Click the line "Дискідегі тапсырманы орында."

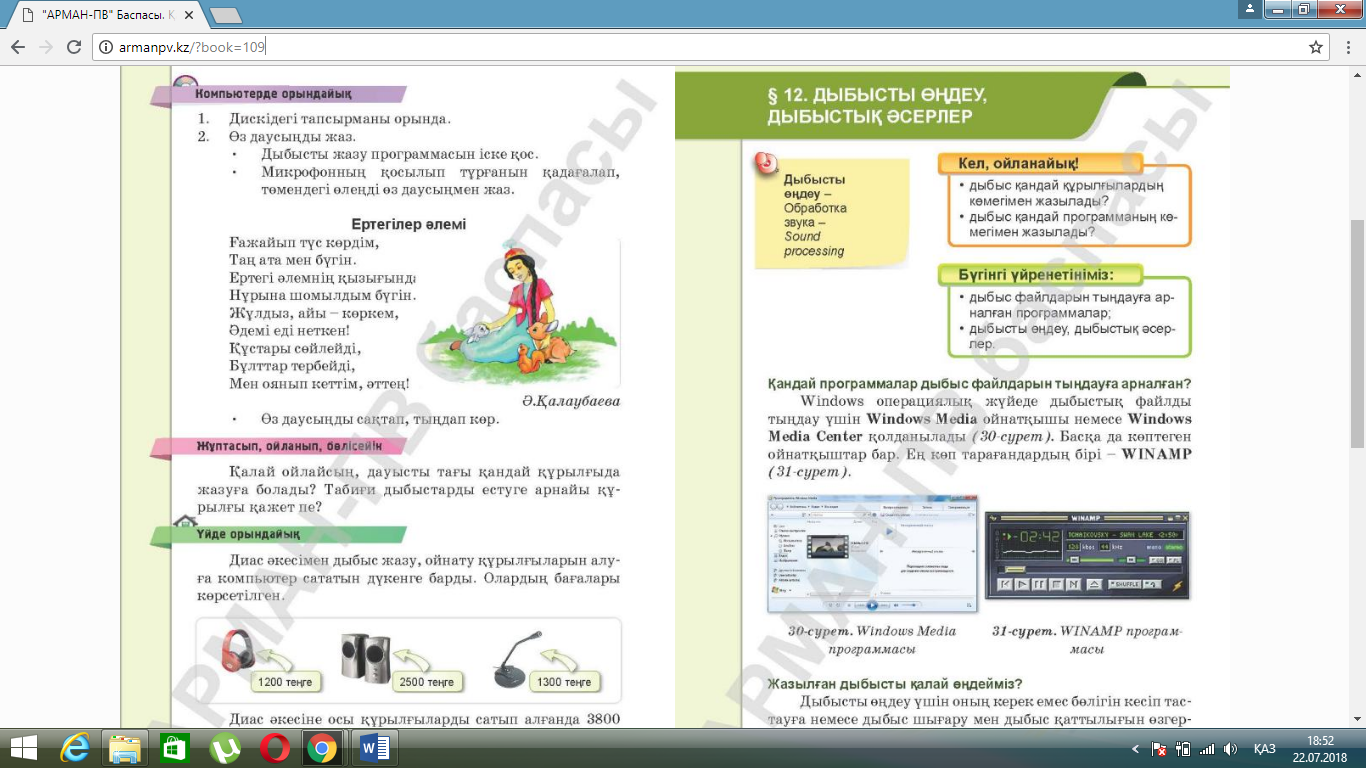(340, 119)
